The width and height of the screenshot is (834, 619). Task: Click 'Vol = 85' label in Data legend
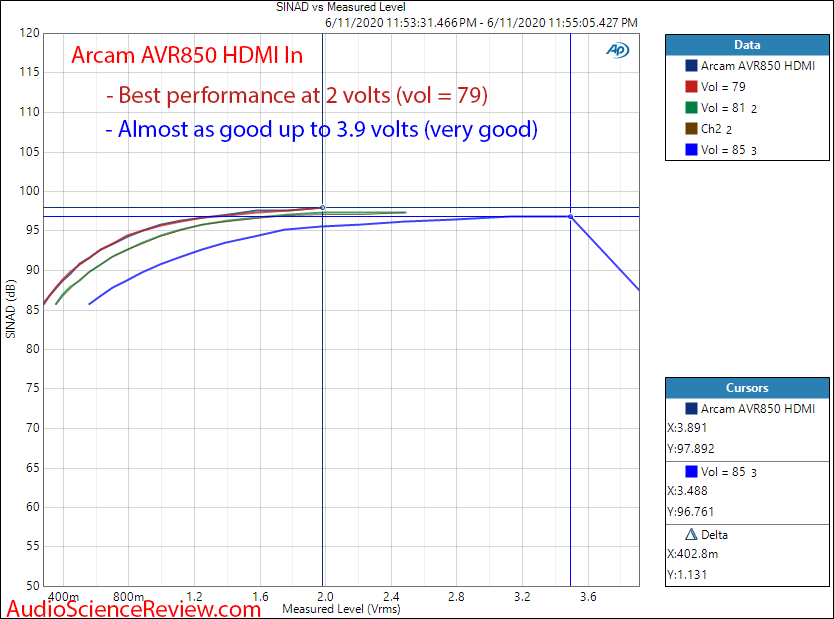[723, 150]
